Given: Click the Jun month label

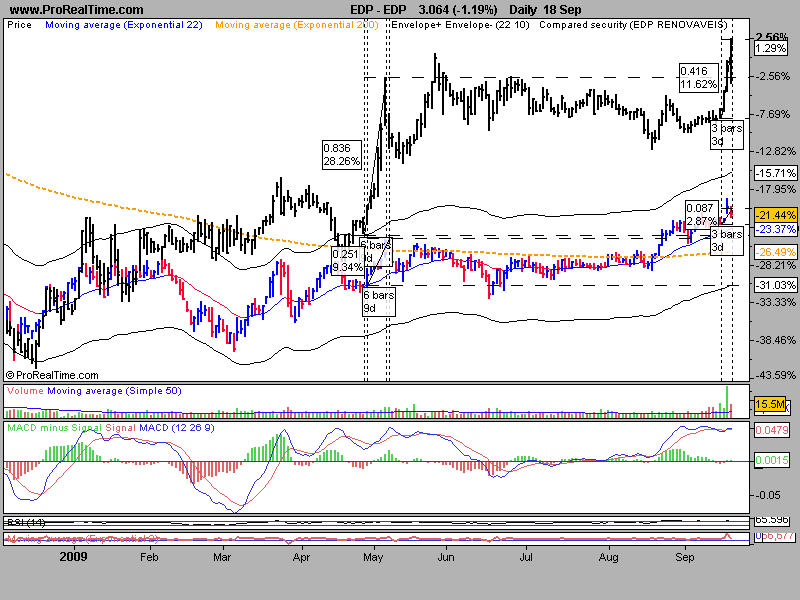Looking at the screenshot, I should [446, 557].
